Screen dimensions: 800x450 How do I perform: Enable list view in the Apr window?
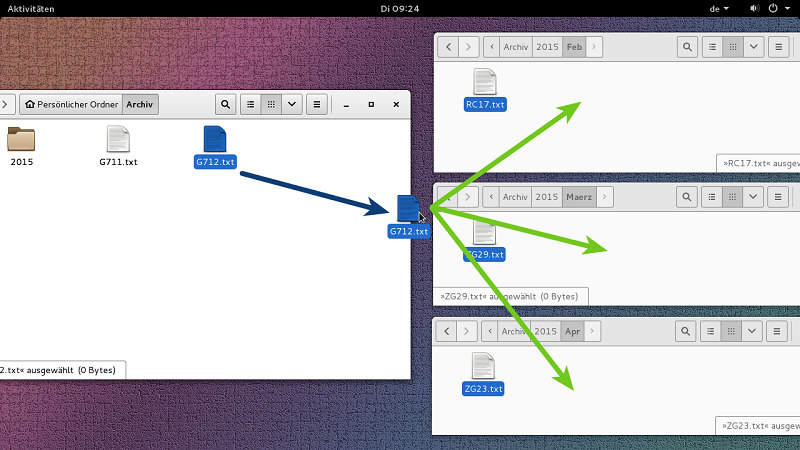[x=712, y=331]
